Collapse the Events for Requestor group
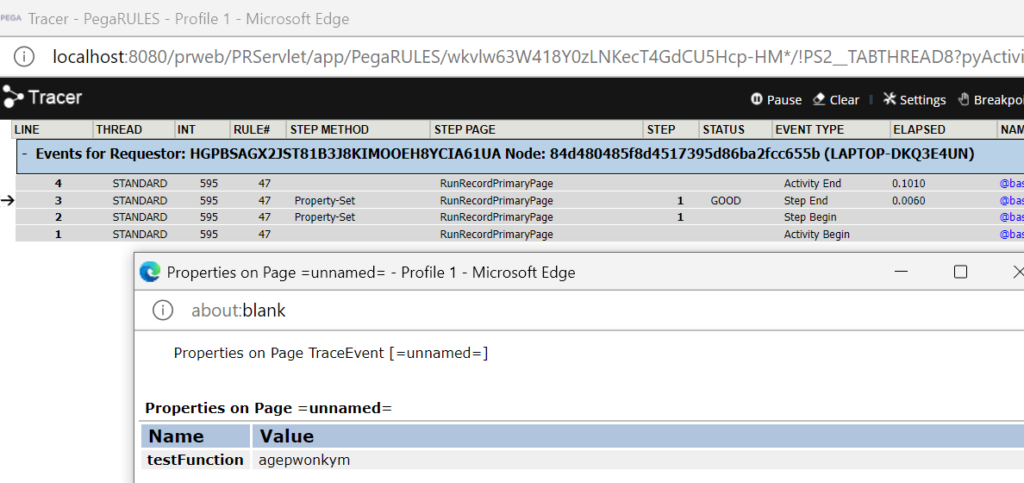This screenshot has width=1024, height=483. tap(24, 155)
